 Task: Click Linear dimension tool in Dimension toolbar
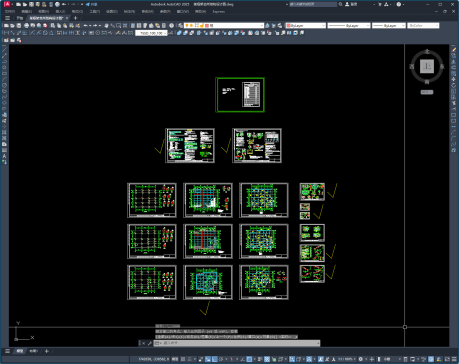coord(6,33)
